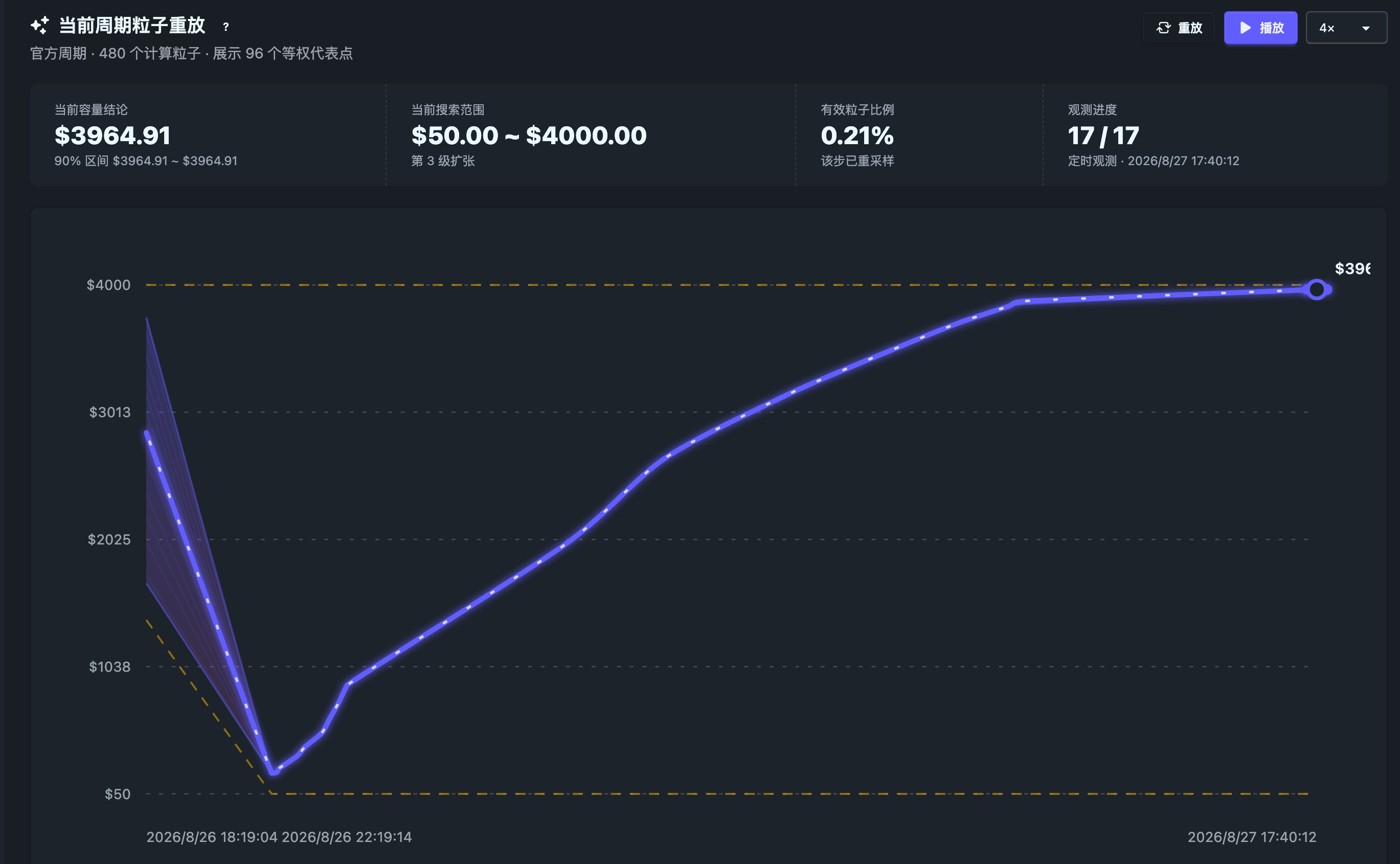Click the 有效粒子比例 label
This screenshot has width=1400, height=864.
pyautogui.click(x=857, y=110)
